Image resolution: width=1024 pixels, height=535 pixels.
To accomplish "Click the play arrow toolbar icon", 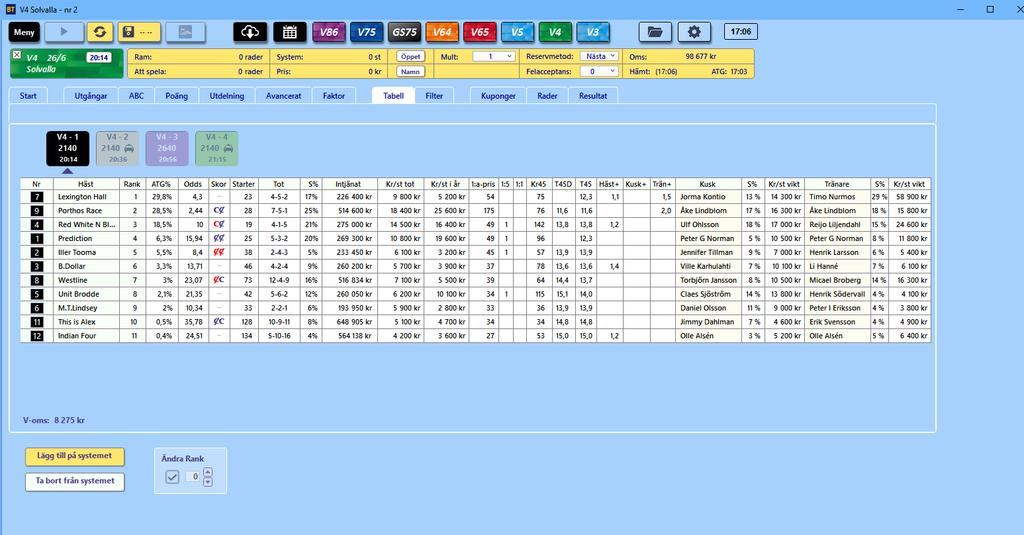I will (x=64, y=32).
